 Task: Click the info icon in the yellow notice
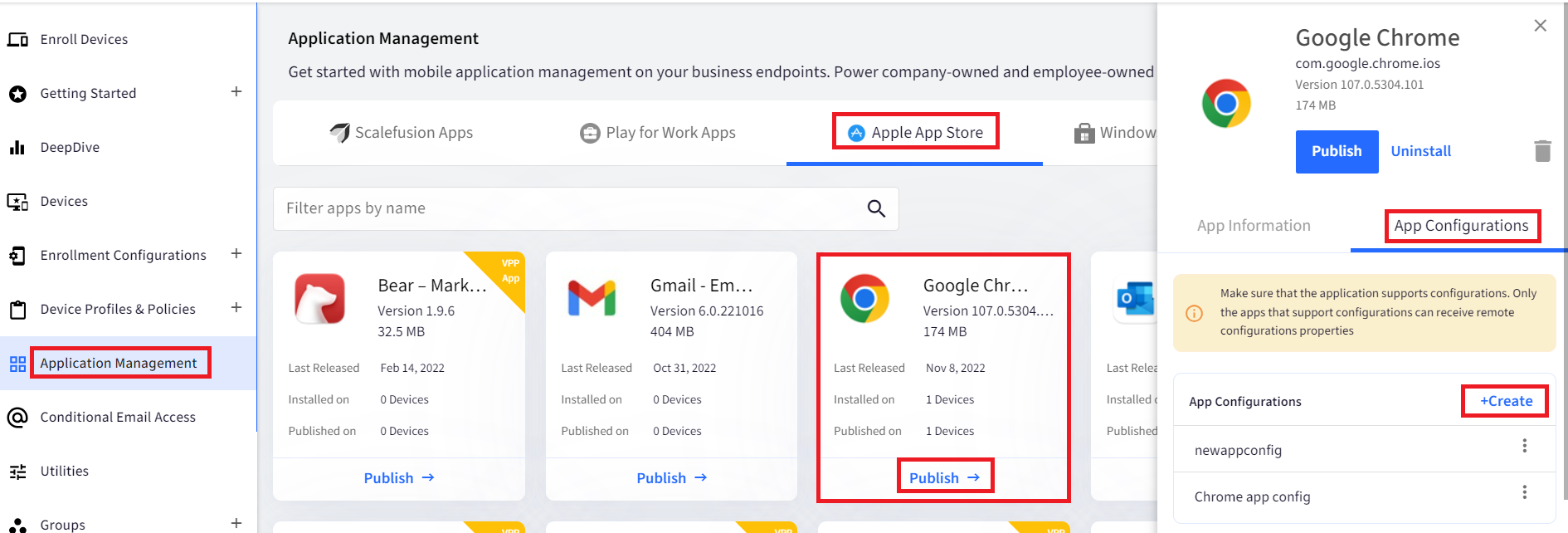(1195, 313)
